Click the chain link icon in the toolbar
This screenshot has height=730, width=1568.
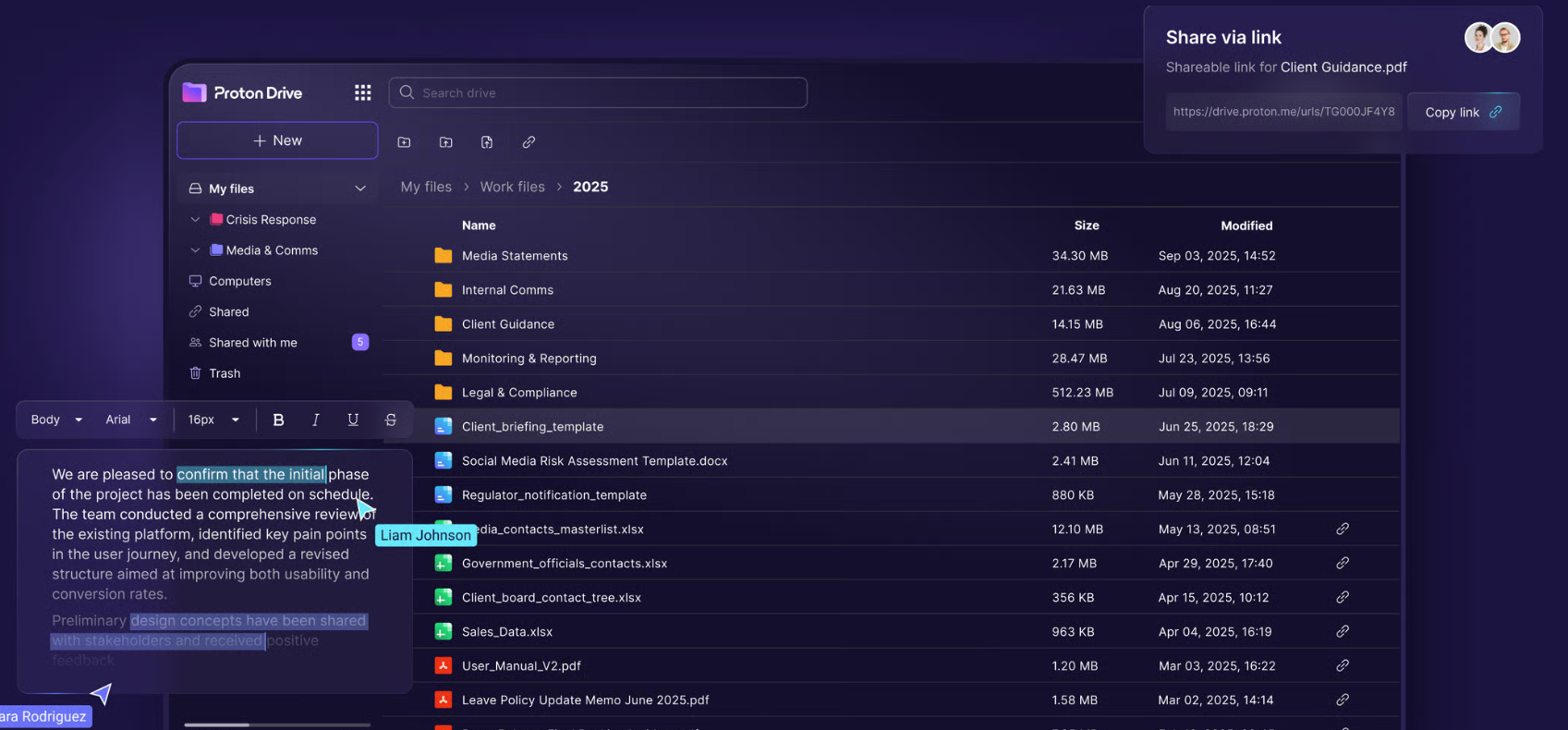(529, 142)
